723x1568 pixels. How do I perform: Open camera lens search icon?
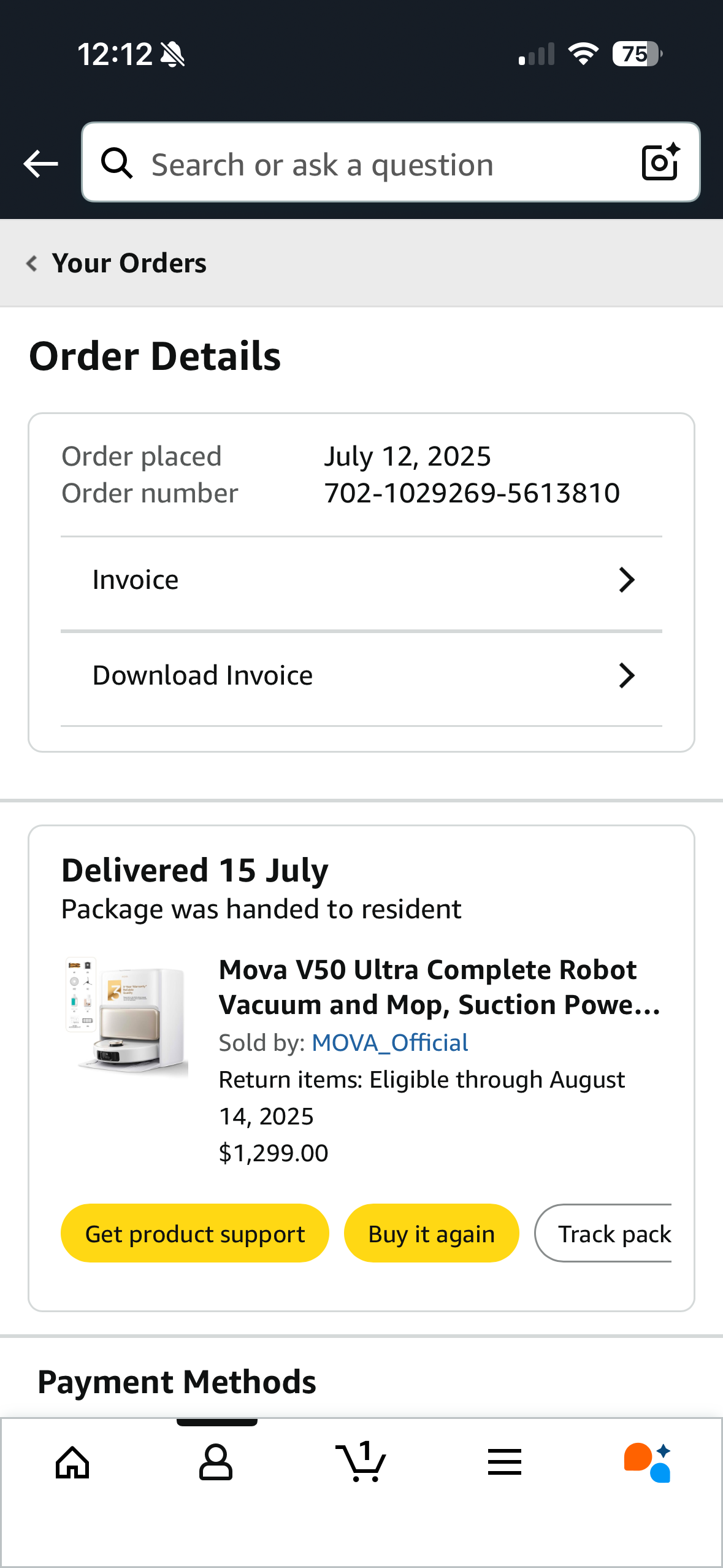[660, 163]
